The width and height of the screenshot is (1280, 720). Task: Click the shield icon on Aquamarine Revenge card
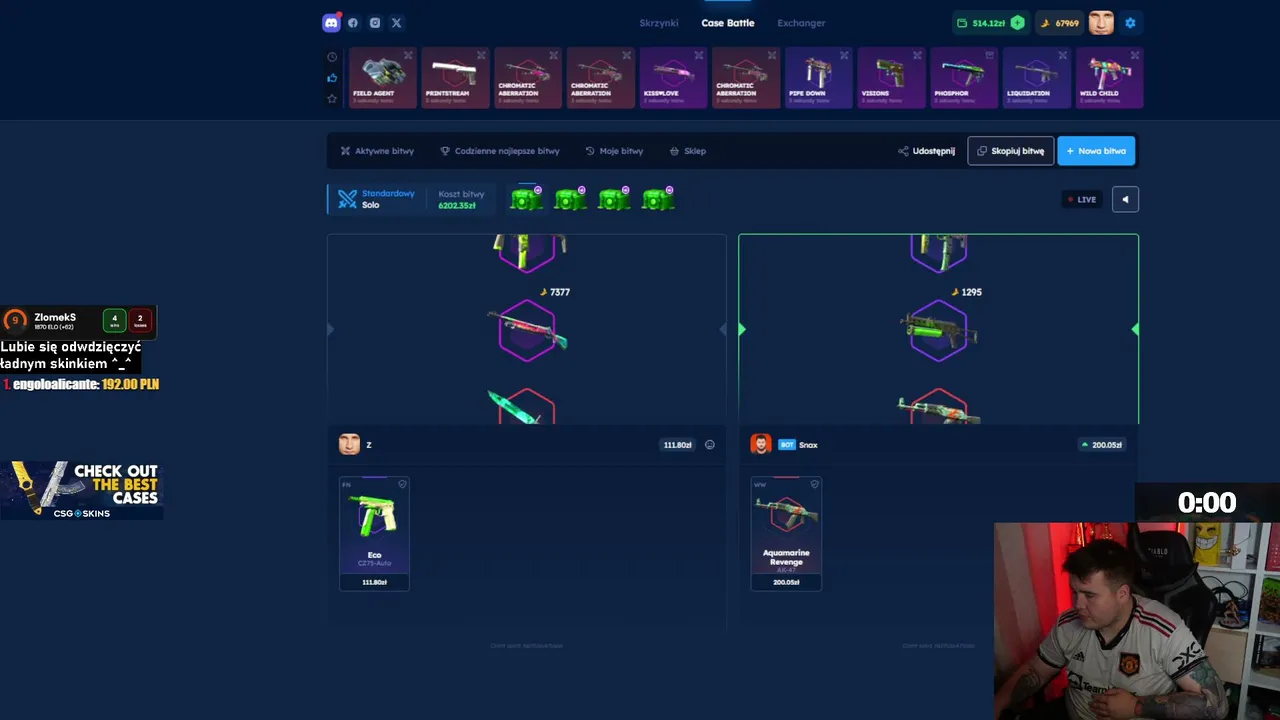point(814,484)
